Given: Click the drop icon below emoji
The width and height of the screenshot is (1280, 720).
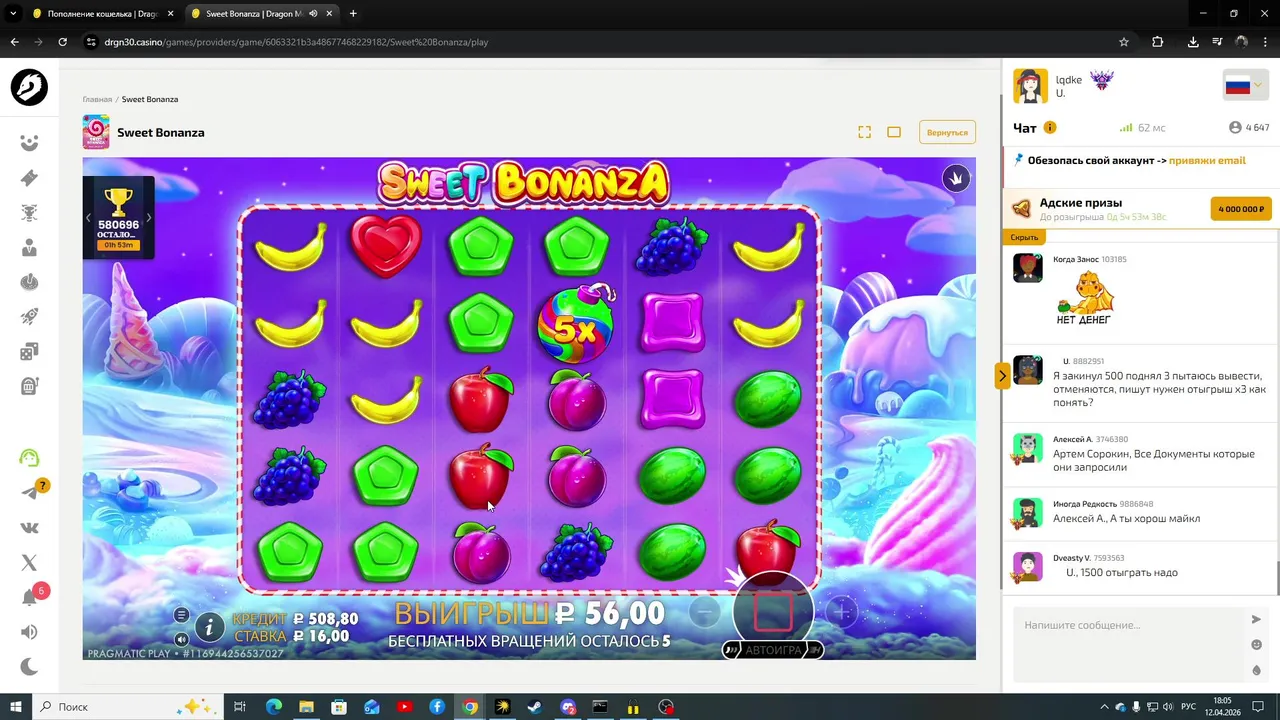Looking at the screenshot, I should pos(1257,670).
